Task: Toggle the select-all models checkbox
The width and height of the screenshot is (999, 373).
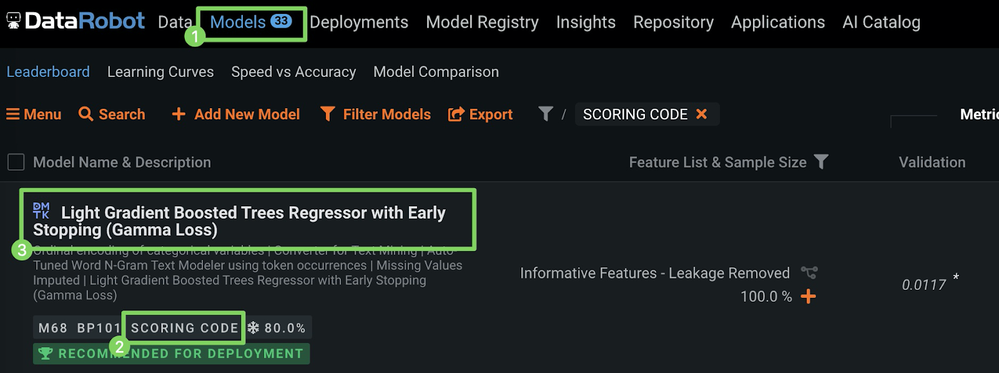Action: (x=16, y=162)
